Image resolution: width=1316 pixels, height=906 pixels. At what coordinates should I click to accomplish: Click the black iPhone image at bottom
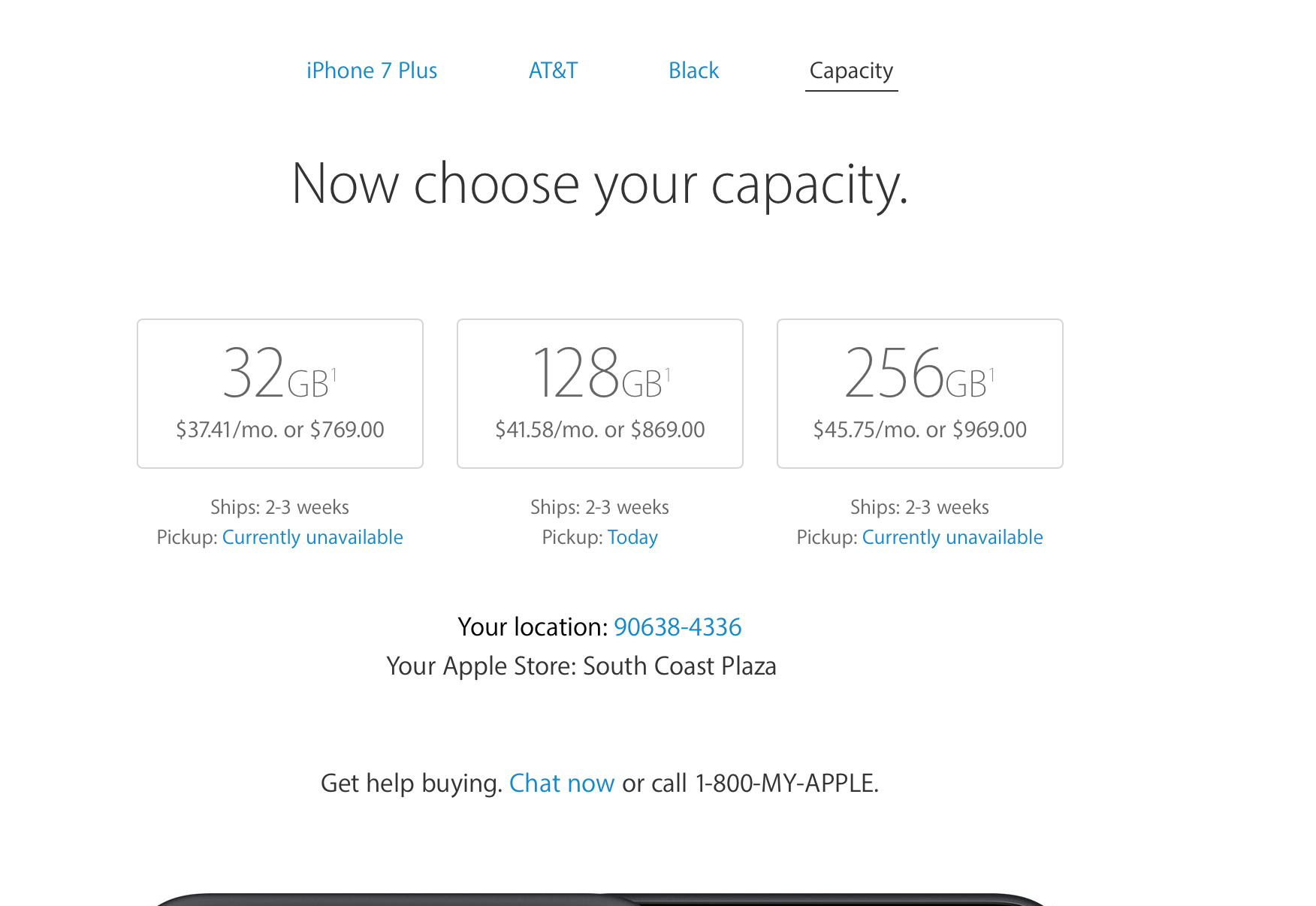click(x=601, y=899)
